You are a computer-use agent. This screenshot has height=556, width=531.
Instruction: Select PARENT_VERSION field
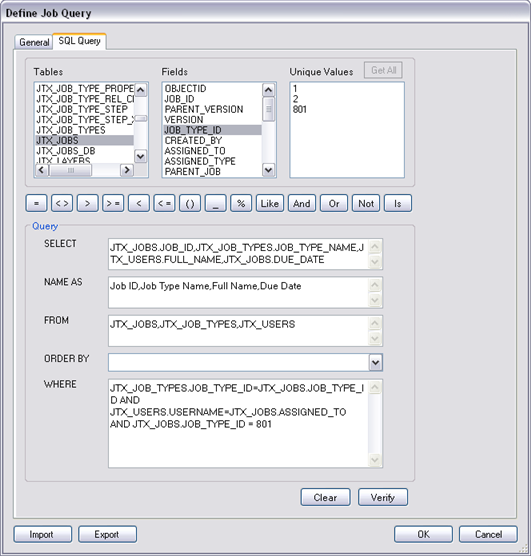[x=212, y=109]
